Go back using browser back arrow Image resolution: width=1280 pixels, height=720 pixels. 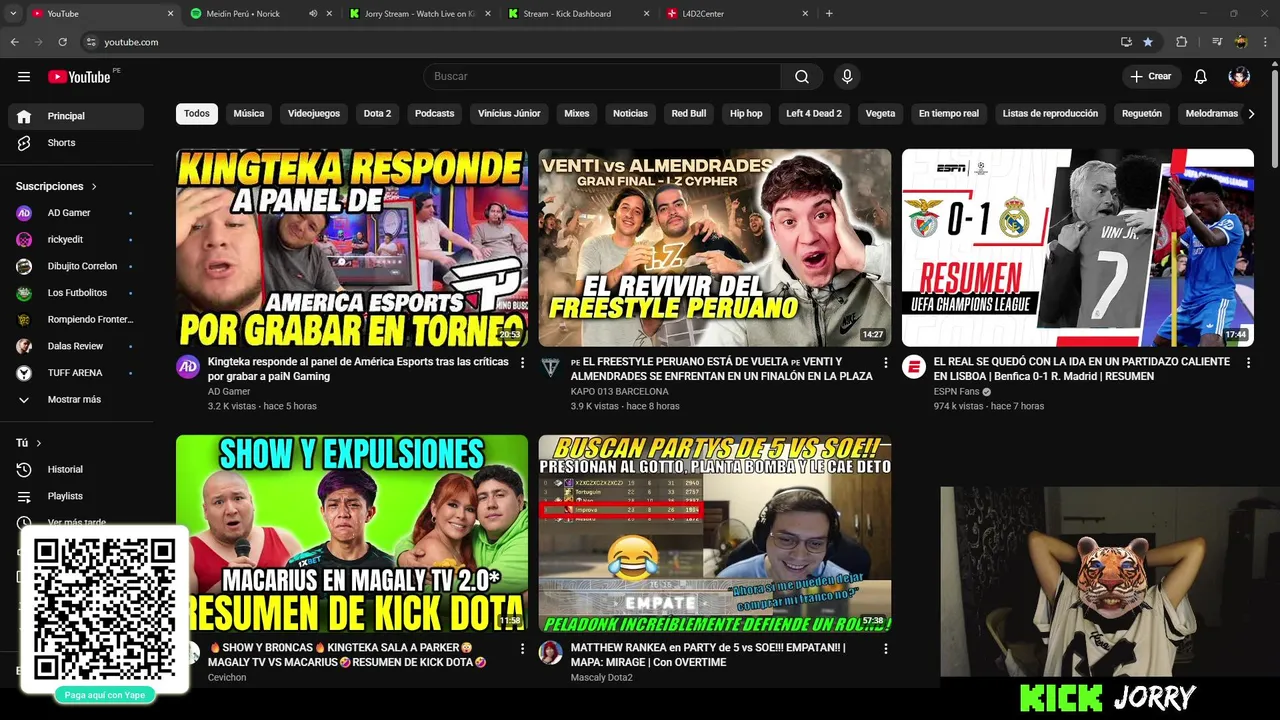pos(14,42)
